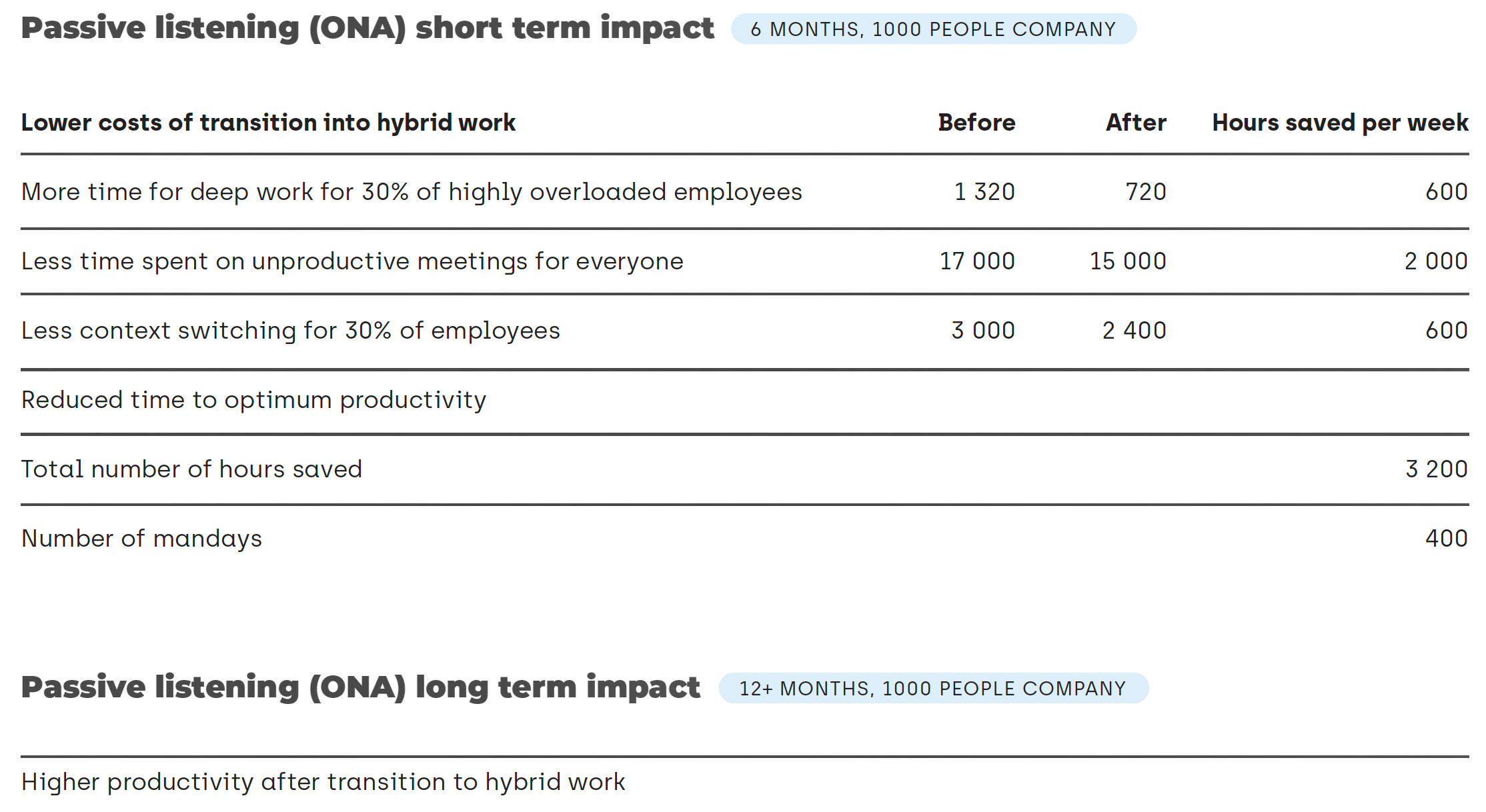The image size is (1486, 812).
Task: Click the "1 320" Before value
Action: pos(984,192)
